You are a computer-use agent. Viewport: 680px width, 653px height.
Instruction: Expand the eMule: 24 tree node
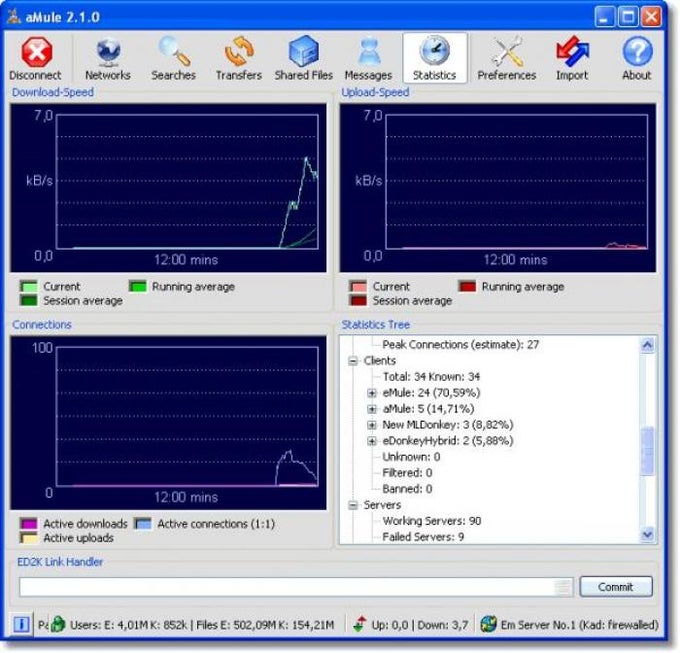tap(372, 393)
